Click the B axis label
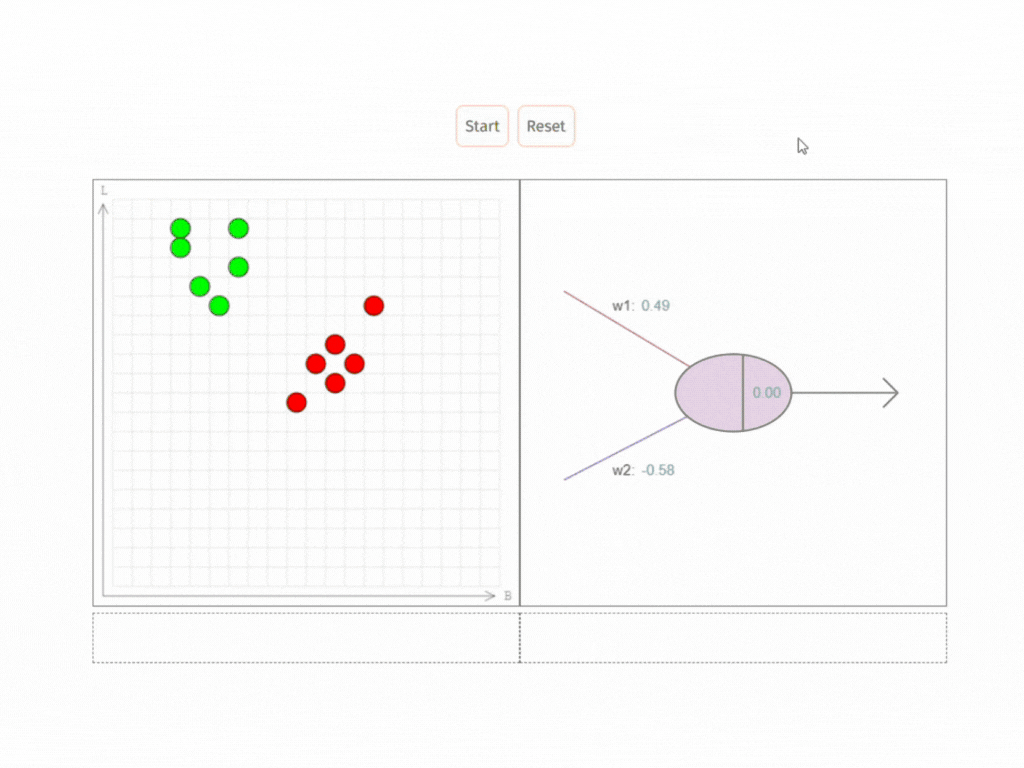Viewport: 1024px width, 768px height. pos(508,596)
